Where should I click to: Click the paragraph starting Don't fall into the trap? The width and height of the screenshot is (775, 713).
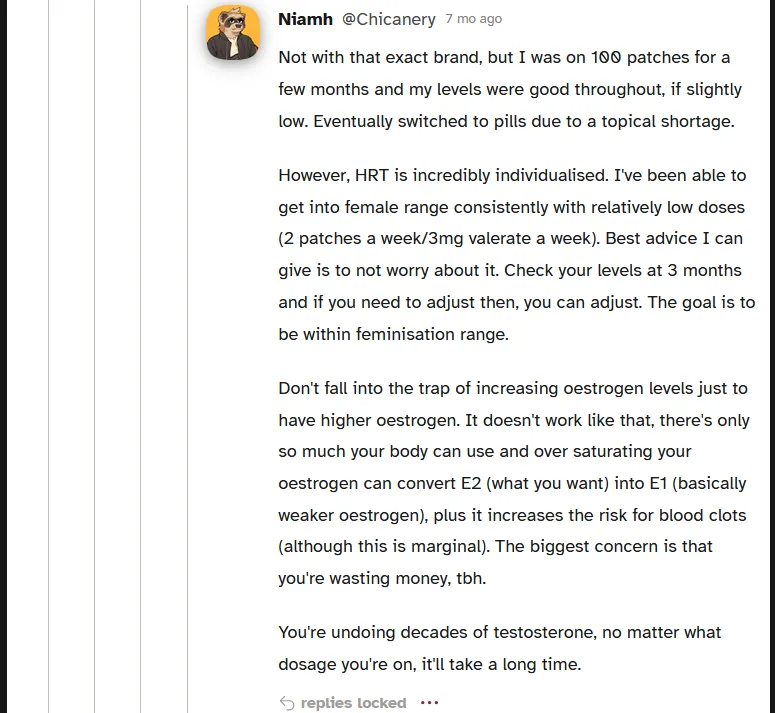click(x=514, y=483)
